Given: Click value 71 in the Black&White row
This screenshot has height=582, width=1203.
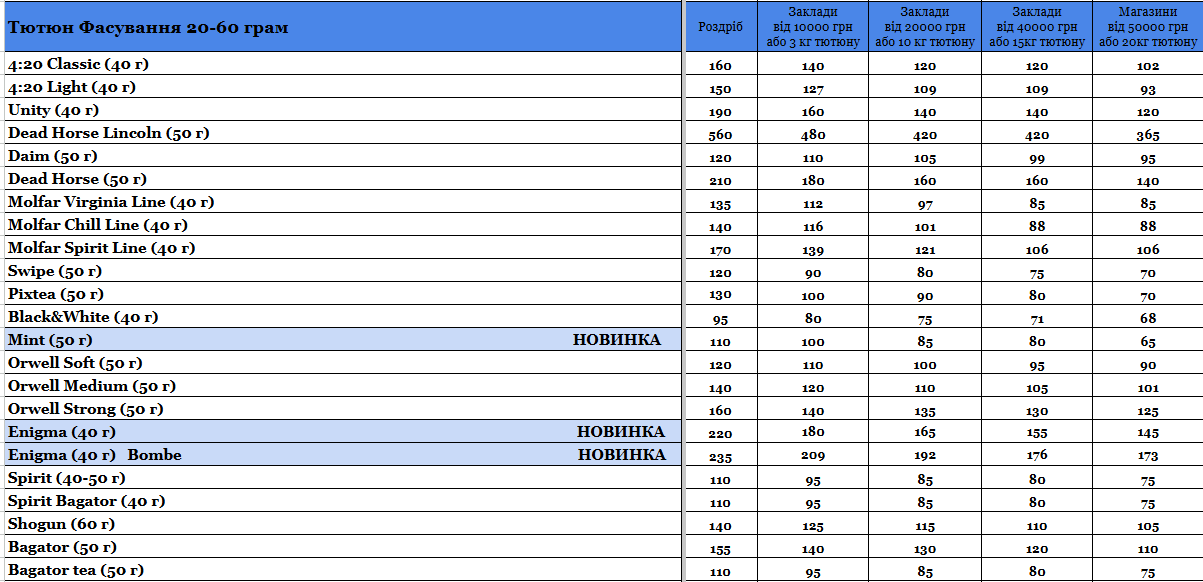Looking at the screenshot, I should 1037,319.
